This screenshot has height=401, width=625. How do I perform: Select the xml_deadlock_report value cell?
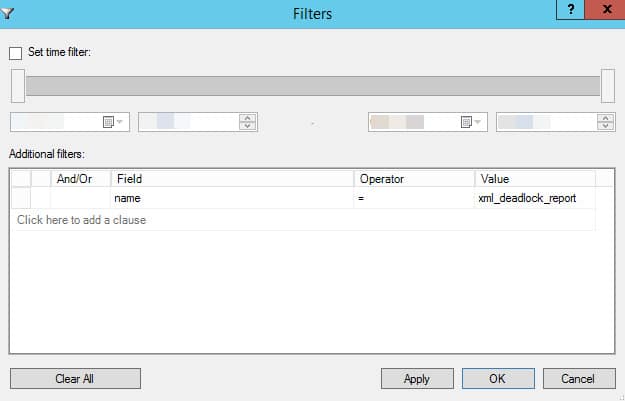[x=535, y=198]
